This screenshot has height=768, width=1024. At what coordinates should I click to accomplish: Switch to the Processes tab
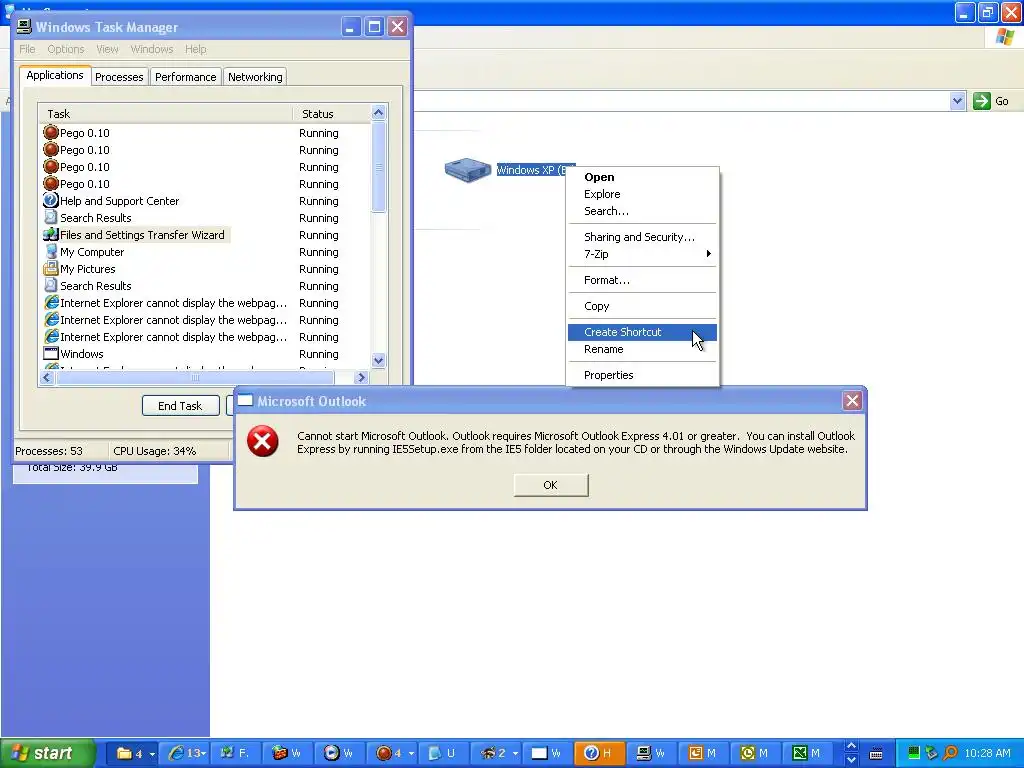pos(119,76)
